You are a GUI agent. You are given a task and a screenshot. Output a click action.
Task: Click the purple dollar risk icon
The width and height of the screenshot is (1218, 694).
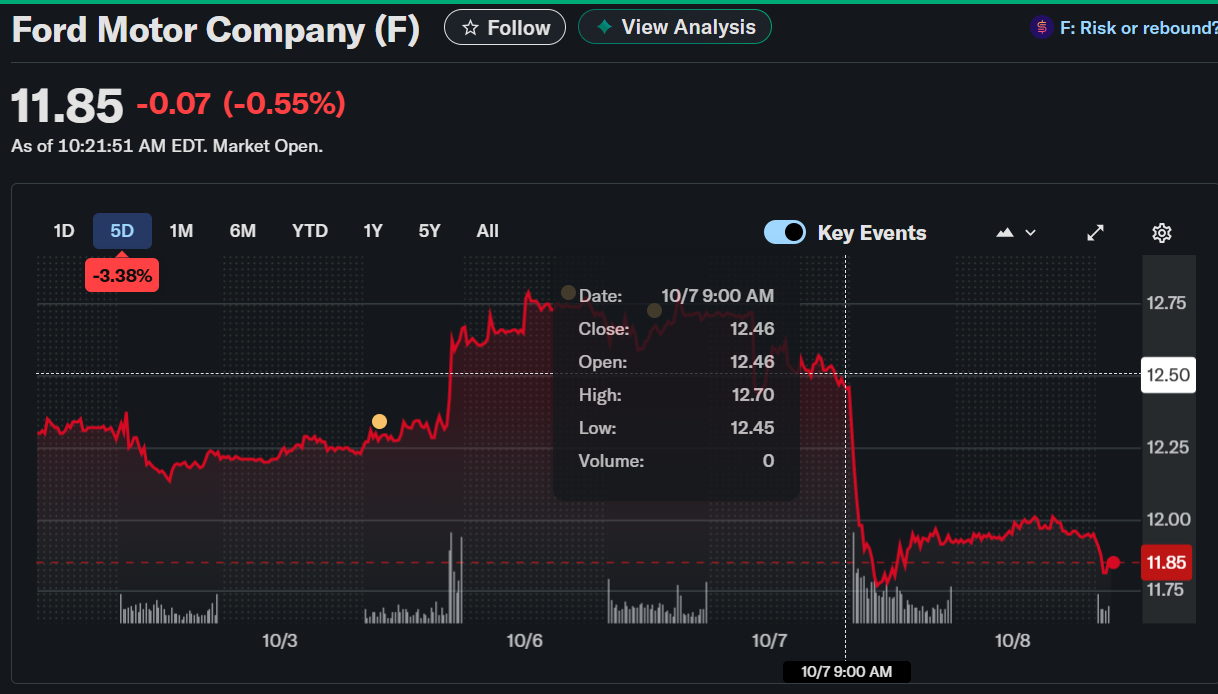1042,28
